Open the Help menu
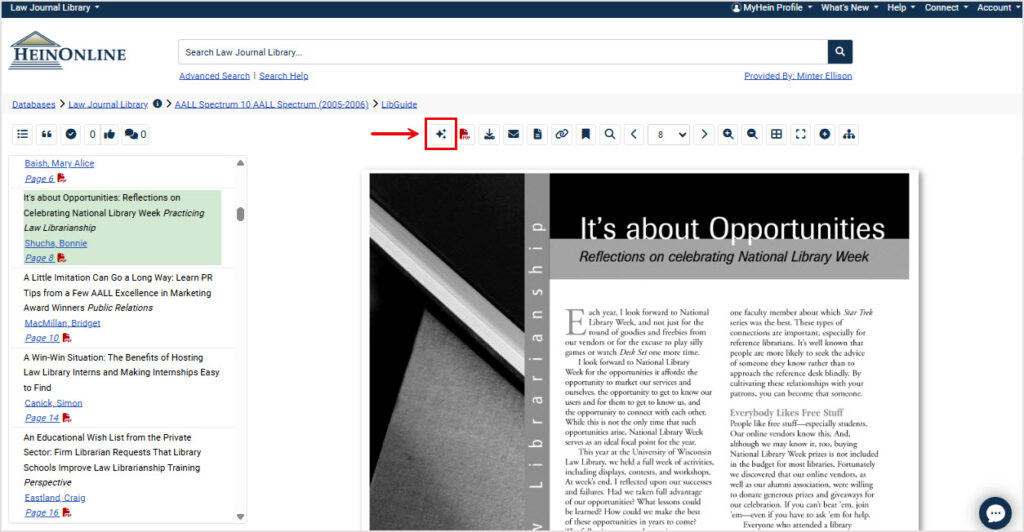The image size is (1024, 532). 900,7
